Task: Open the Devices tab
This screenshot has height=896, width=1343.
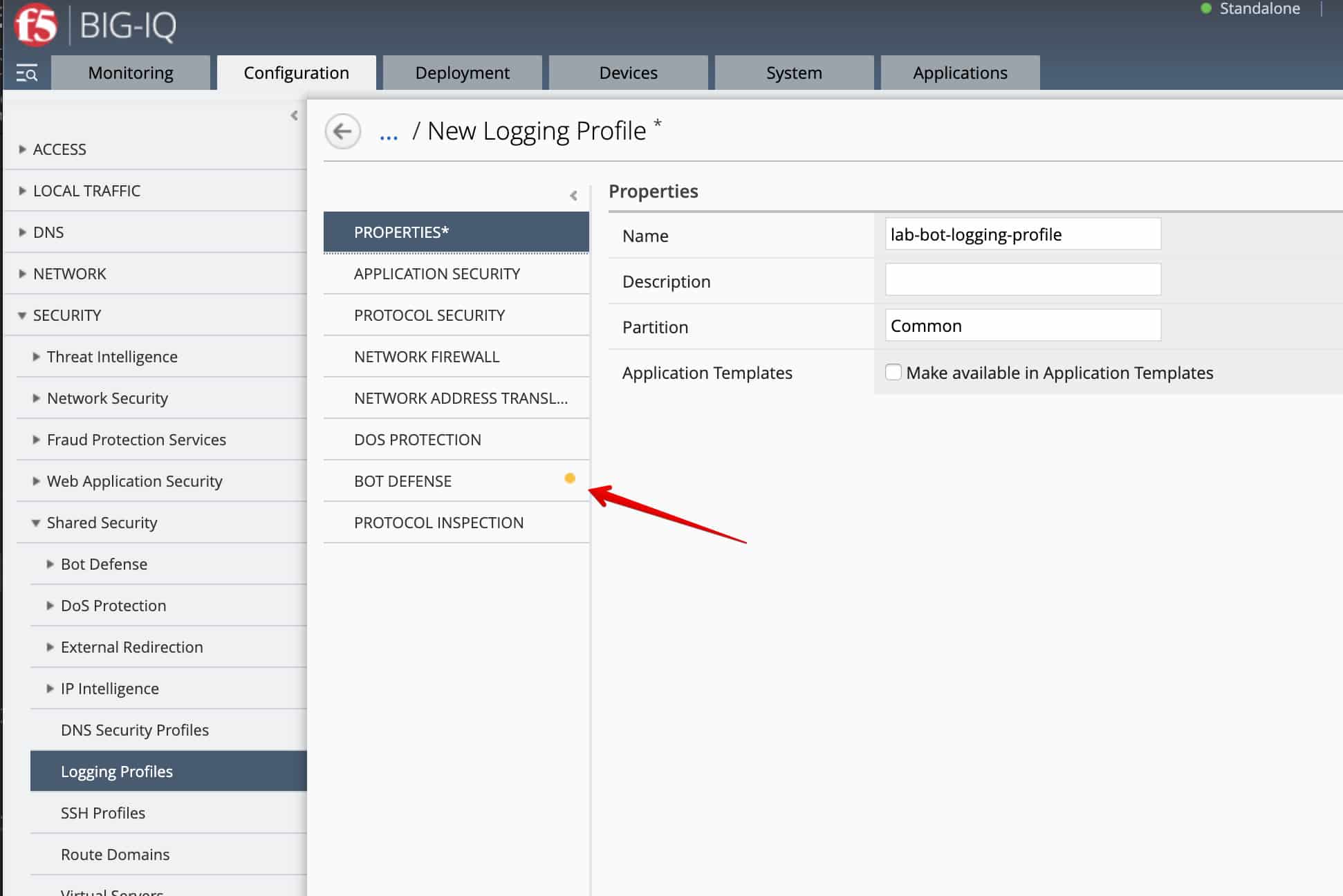Action: point(629,73)
